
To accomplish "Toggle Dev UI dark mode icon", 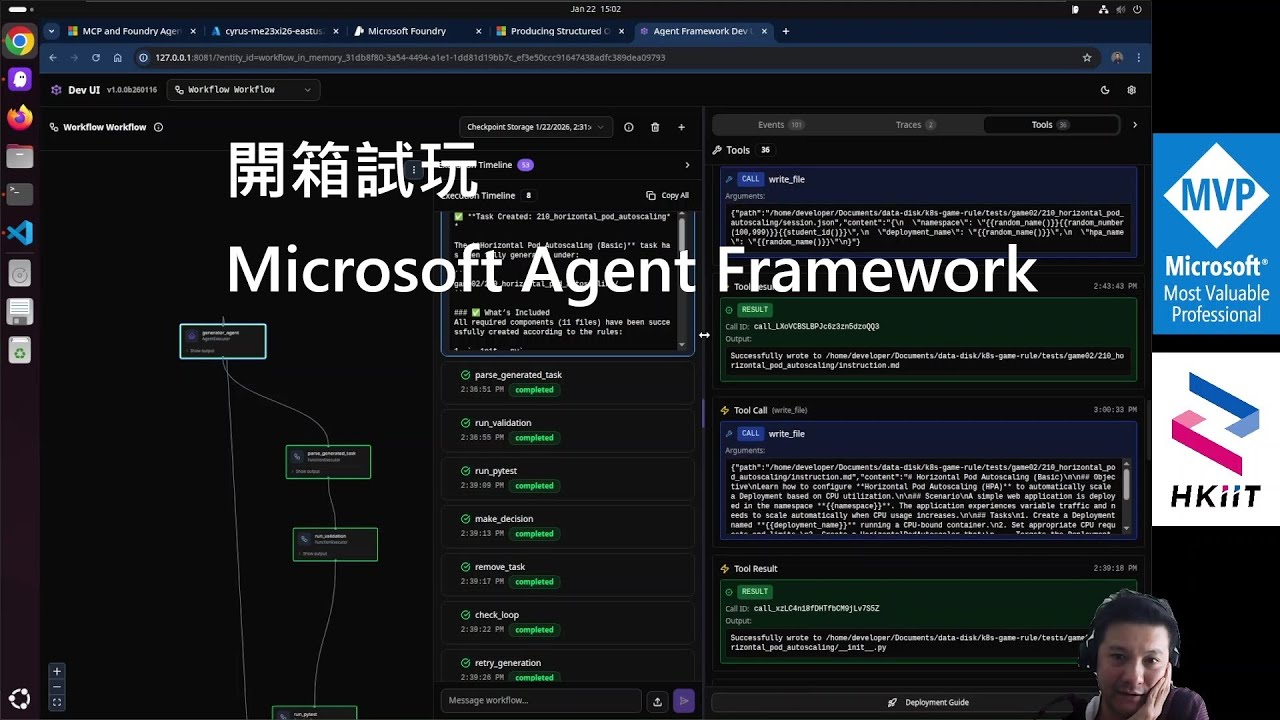I will click(x=1105, y=90).
